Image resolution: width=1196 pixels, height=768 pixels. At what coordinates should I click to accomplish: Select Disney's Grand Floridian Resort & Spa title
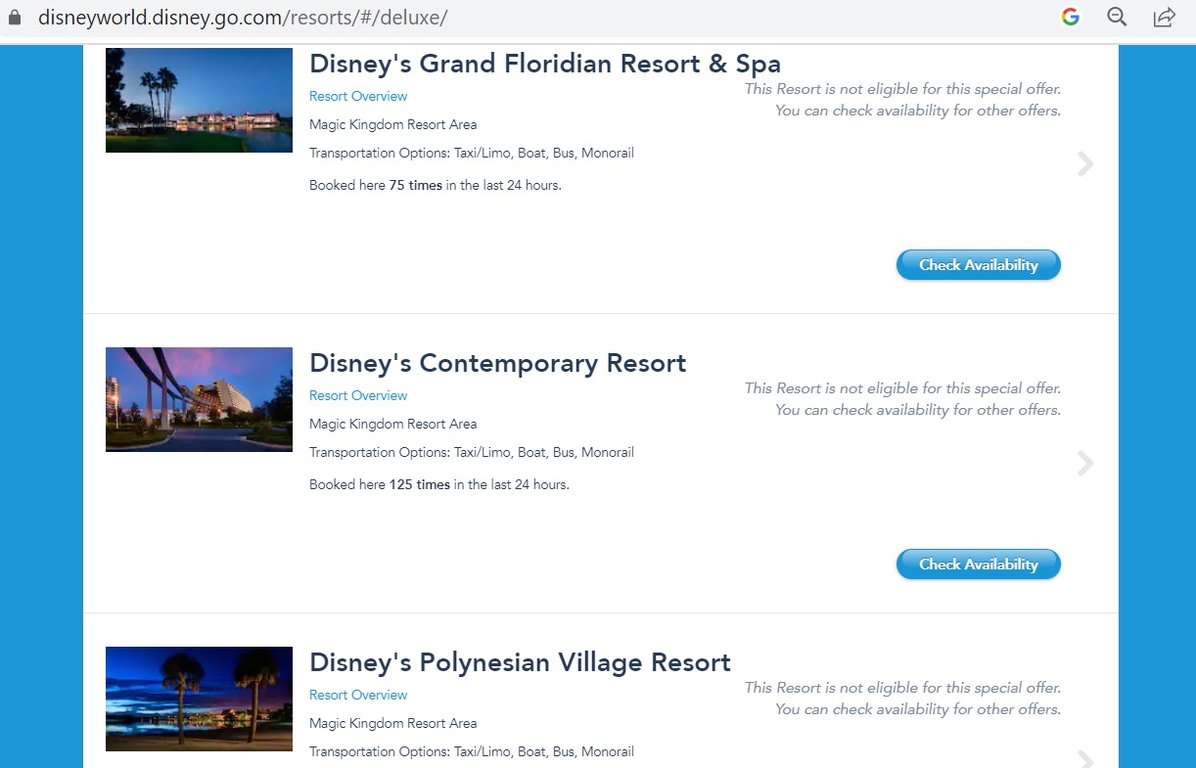tap(544, 64)
